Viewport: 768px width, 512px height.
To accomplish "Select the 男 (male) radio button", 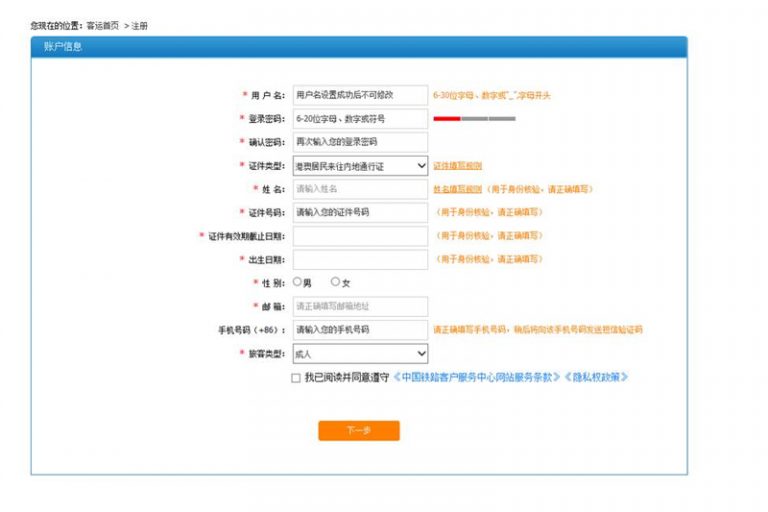I will [297, 282].
